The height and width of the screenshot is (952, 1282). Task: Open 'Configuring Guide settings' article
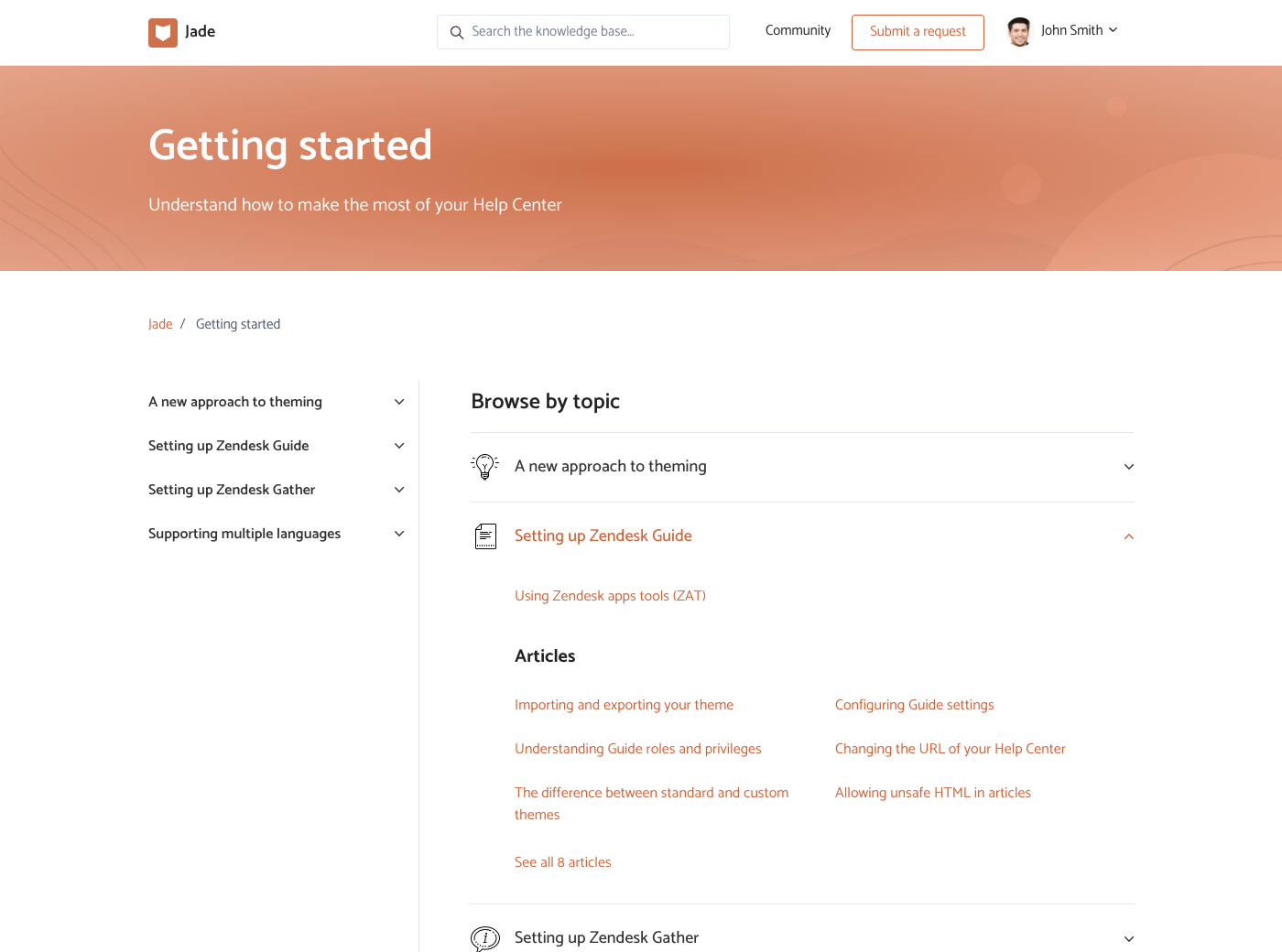click(x=914, y=705)
